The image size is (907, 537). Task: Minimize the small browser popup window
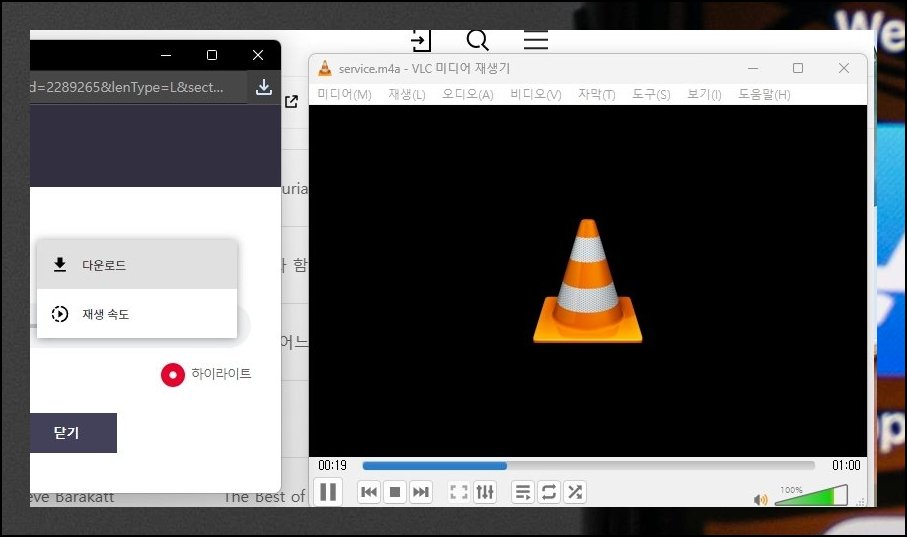166,55
